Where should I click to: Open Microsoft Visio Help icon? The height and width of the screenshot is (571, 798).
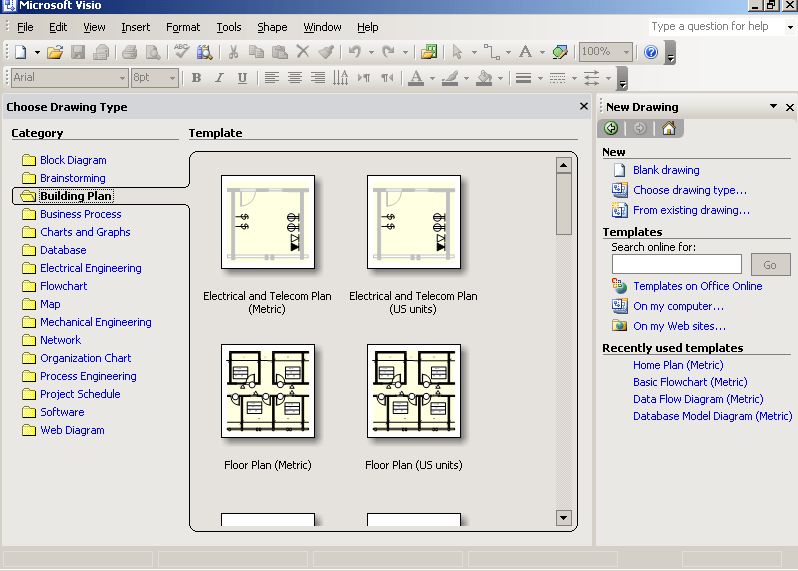tap(651, 52)
